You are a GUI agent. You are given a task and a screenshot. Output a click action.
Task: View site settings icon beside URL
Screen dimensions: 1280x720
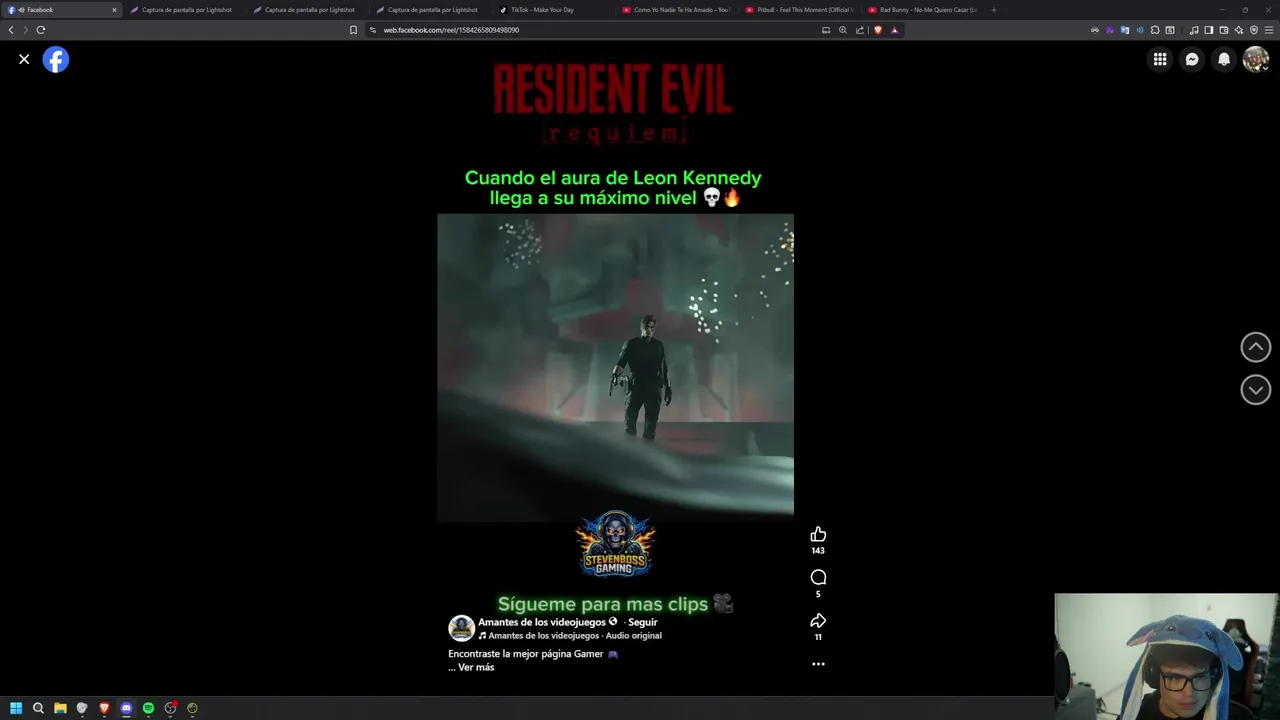click(x=373, y=30)
